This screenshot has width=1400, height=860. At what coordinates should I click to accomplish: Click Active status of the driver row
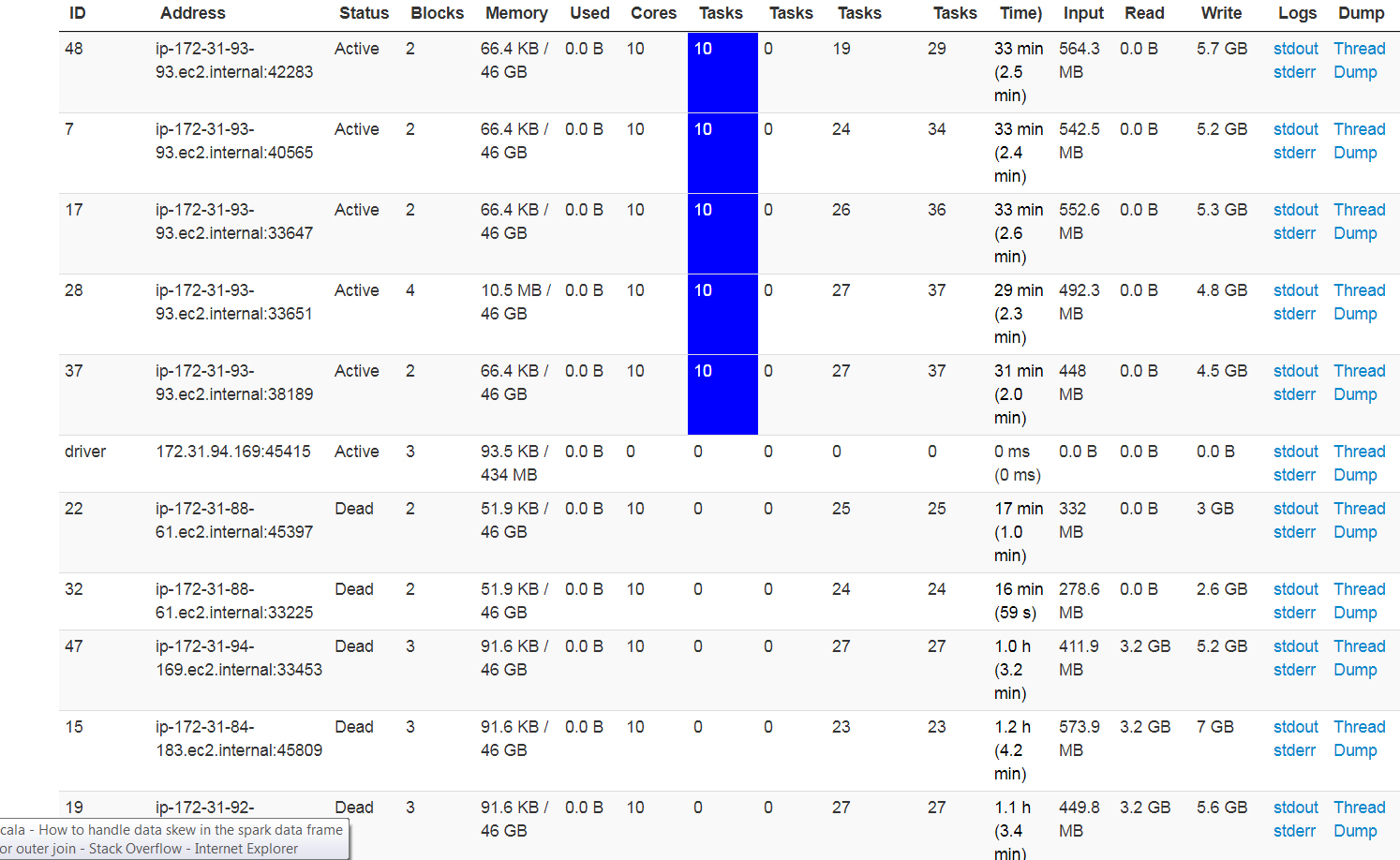[x=357, y=452]
